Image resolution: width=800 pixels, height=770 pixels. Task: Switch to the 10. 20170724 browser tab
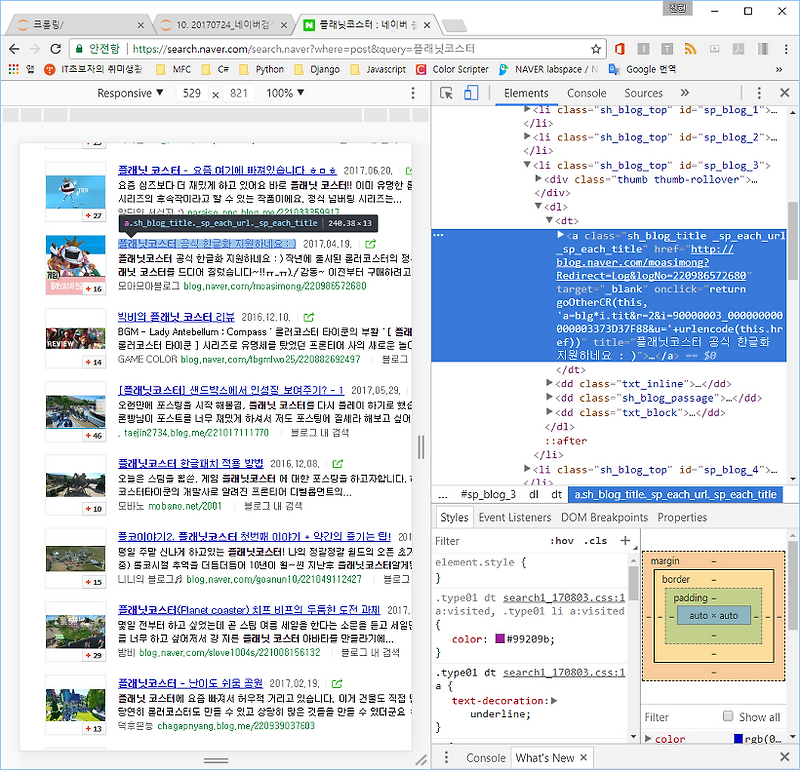[222, 24]
